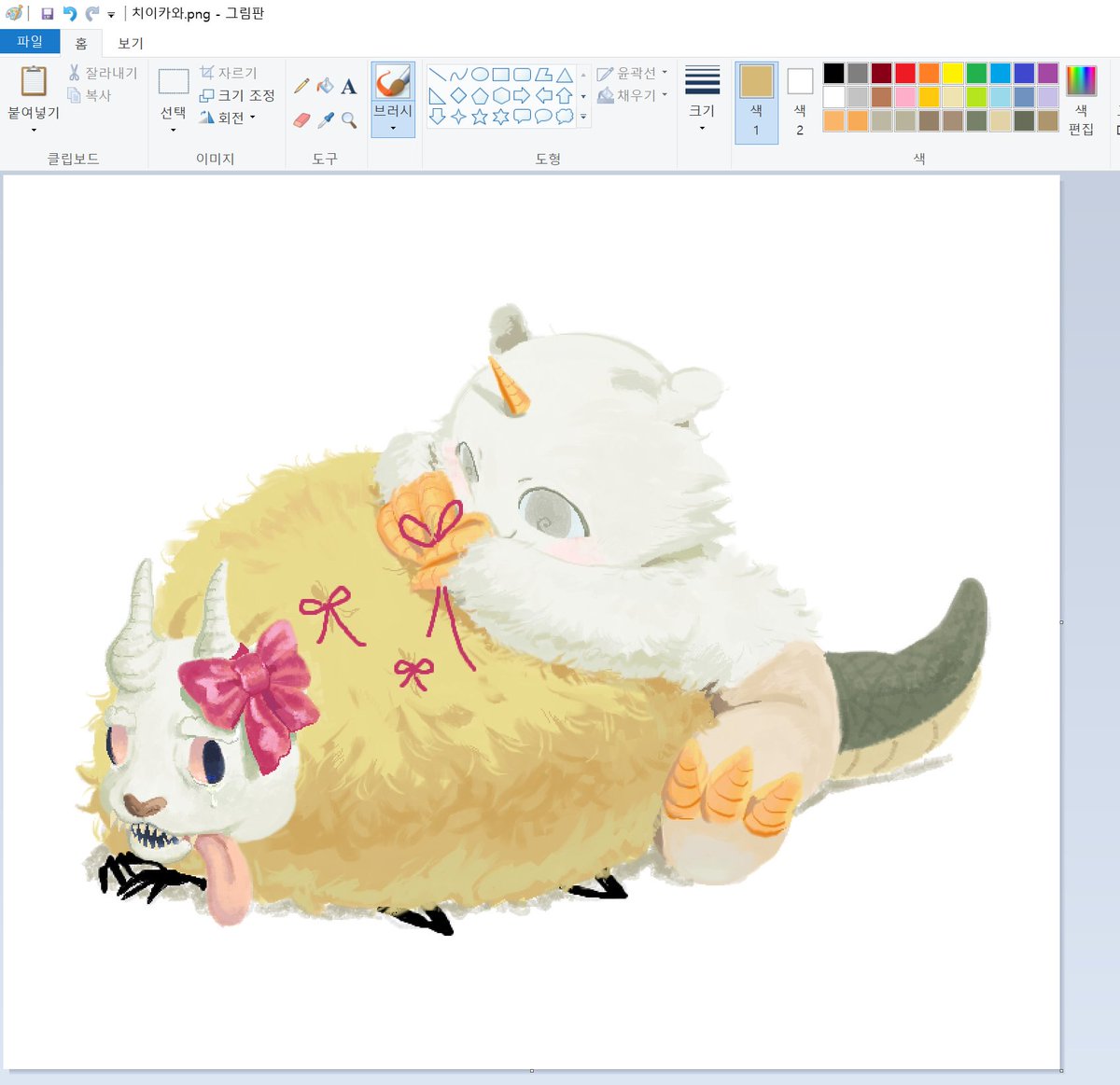Screen dimensions: 1120x1085
Task: Choose the left arrow shape
Action: pyautogui.click(x=544, y=95)
